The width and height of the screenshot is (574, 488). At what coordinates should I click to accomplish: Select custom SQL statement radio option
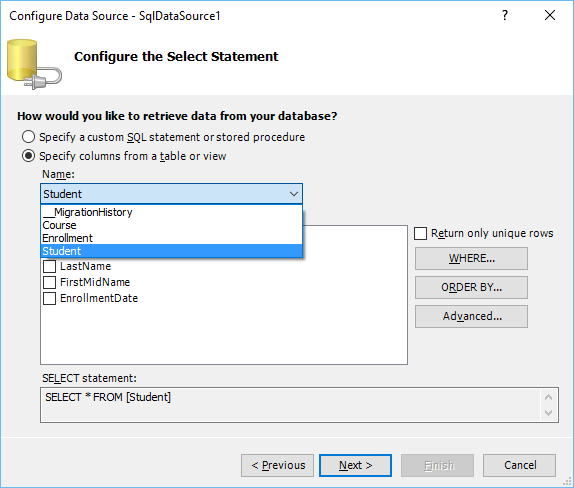click(x=28, y=137)
